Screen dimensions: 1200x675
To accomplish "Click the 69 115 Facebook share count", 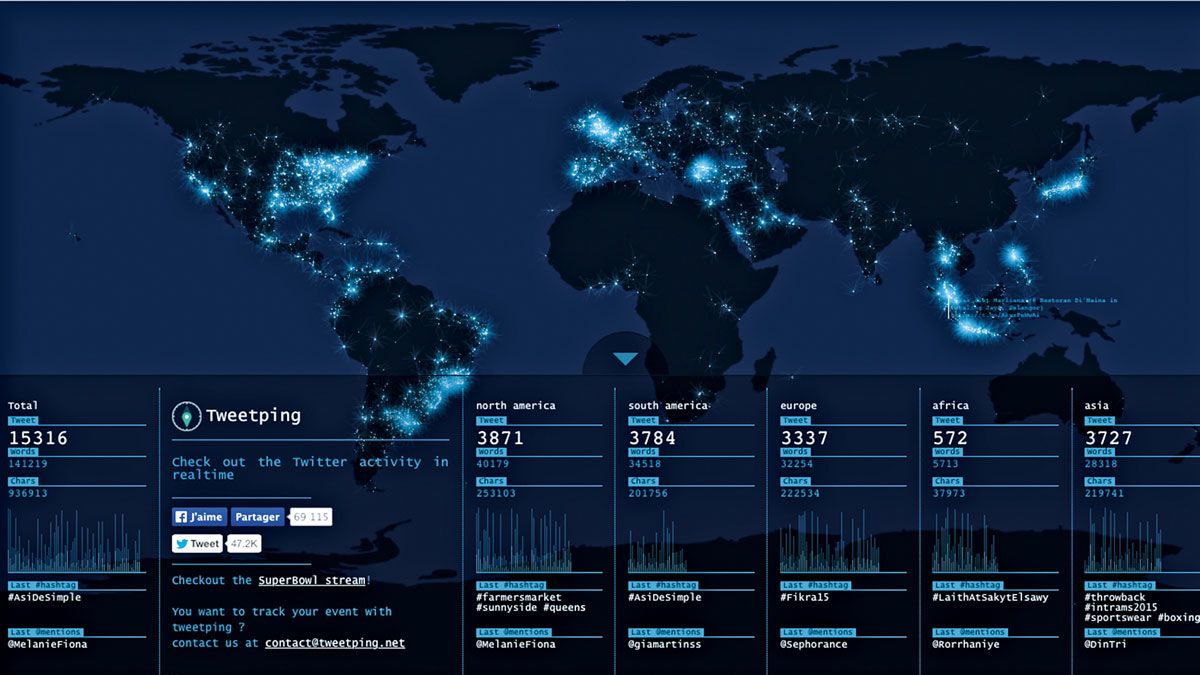I will (310, 517).
